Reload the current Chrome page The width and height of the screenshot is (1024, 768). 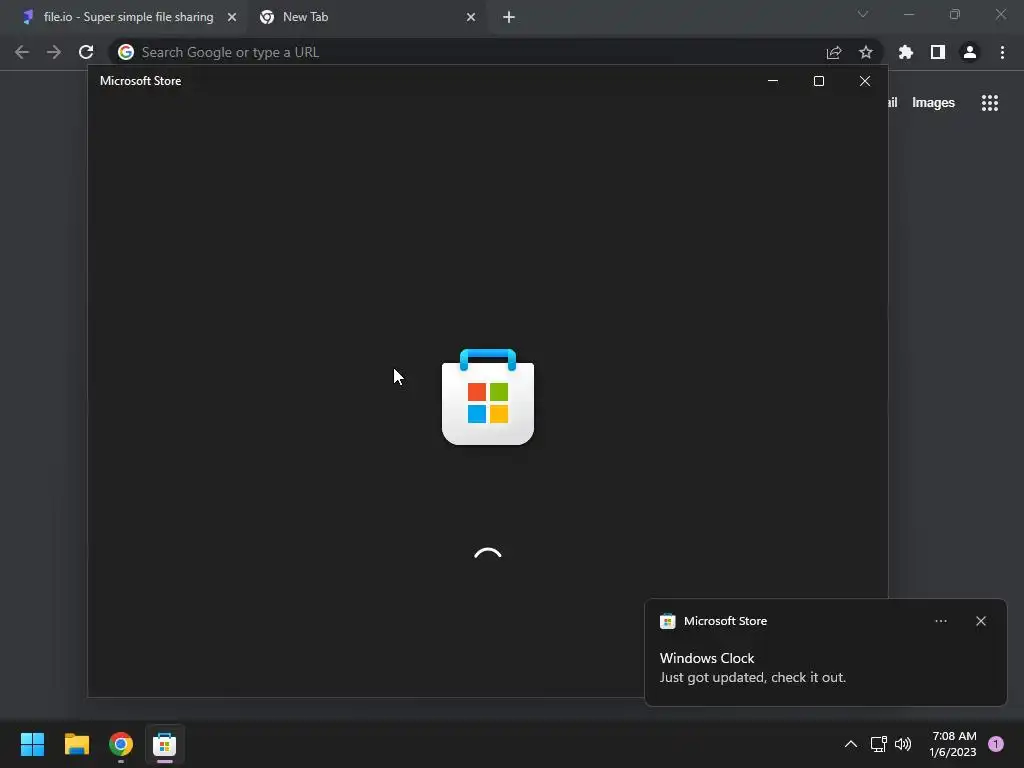[x=86, y=52]
